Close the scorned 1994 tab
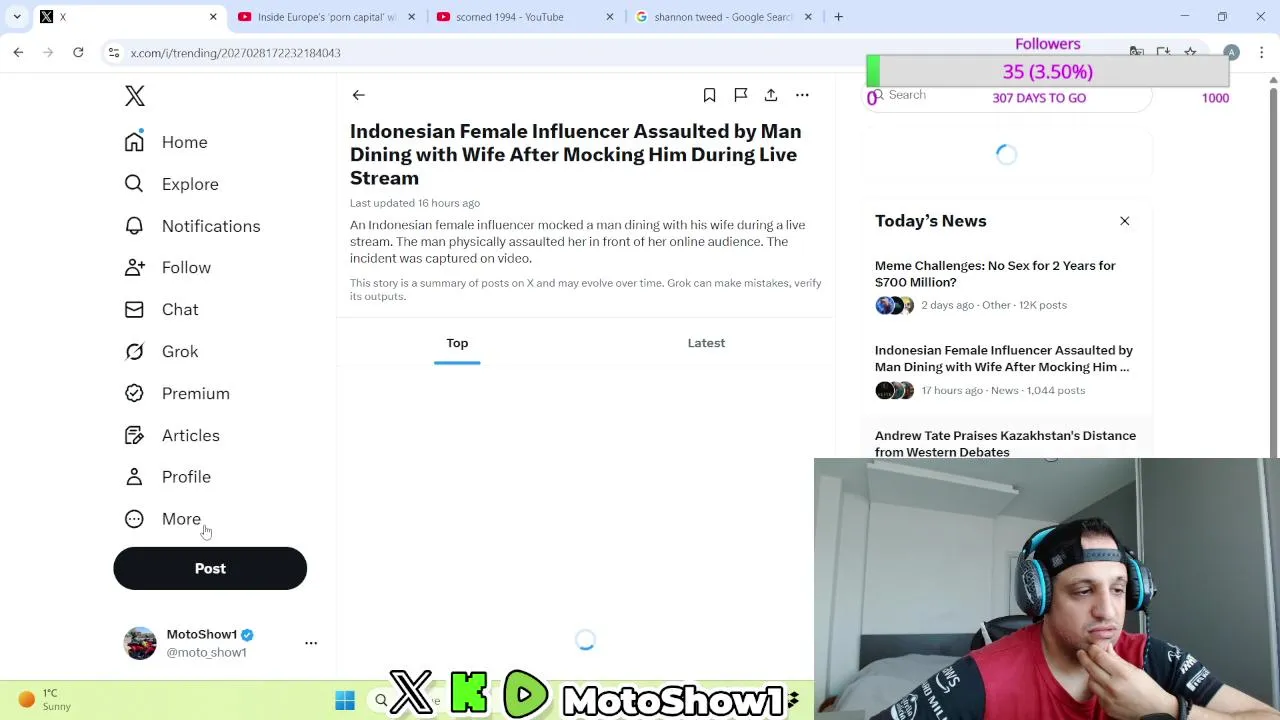This screenshot has width=1280, height=720. (610, 17)
